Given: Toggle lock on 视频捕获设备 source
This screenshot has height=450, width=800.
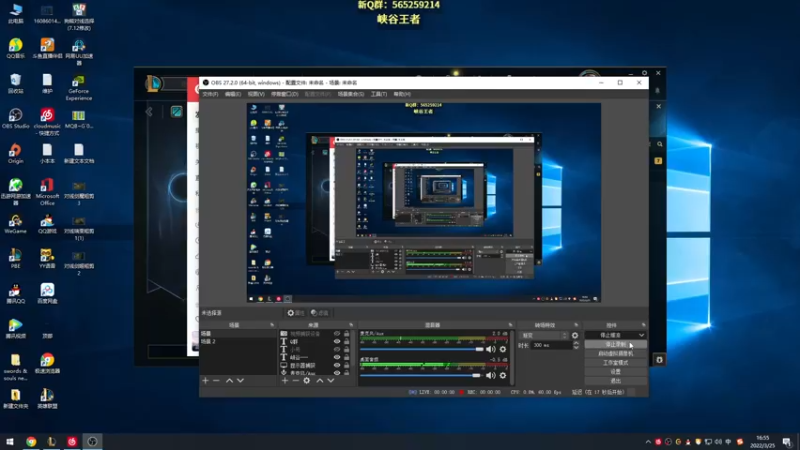Looking at the screenshot, I should click(347, 334).
